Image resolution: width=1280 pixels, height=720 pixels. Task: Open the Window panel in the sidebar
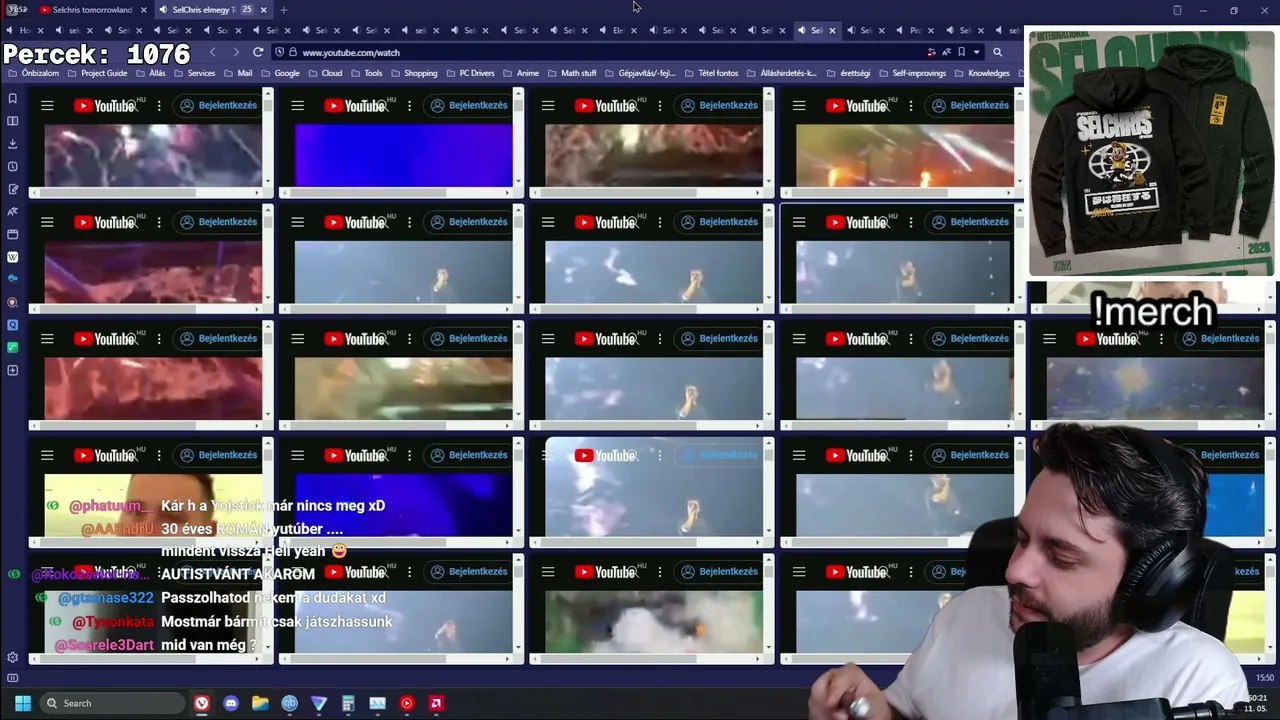13,234
